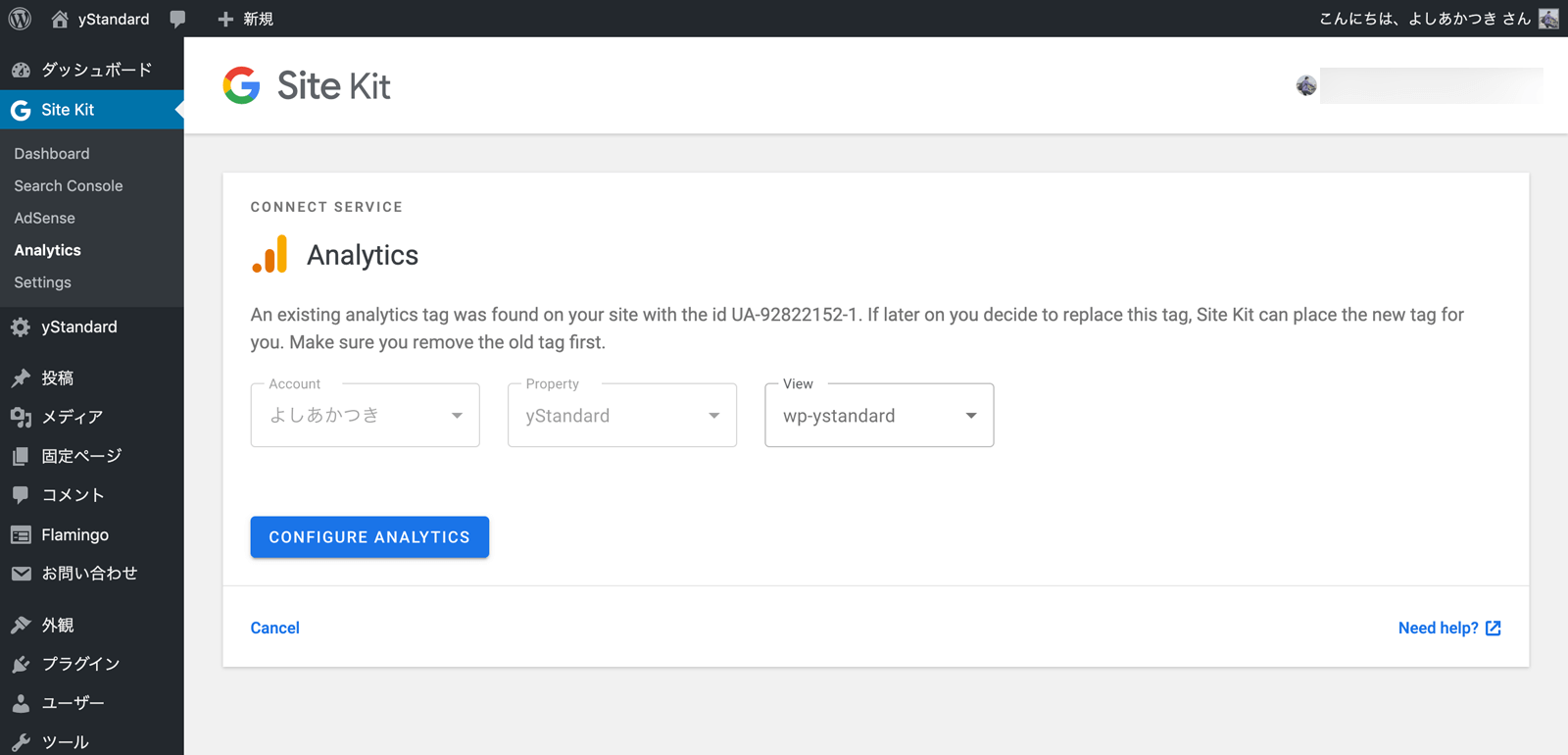Click the Google G logo in Site Kit header
Viewport: 1568px width, 755px height.
[x=241, y=85]
